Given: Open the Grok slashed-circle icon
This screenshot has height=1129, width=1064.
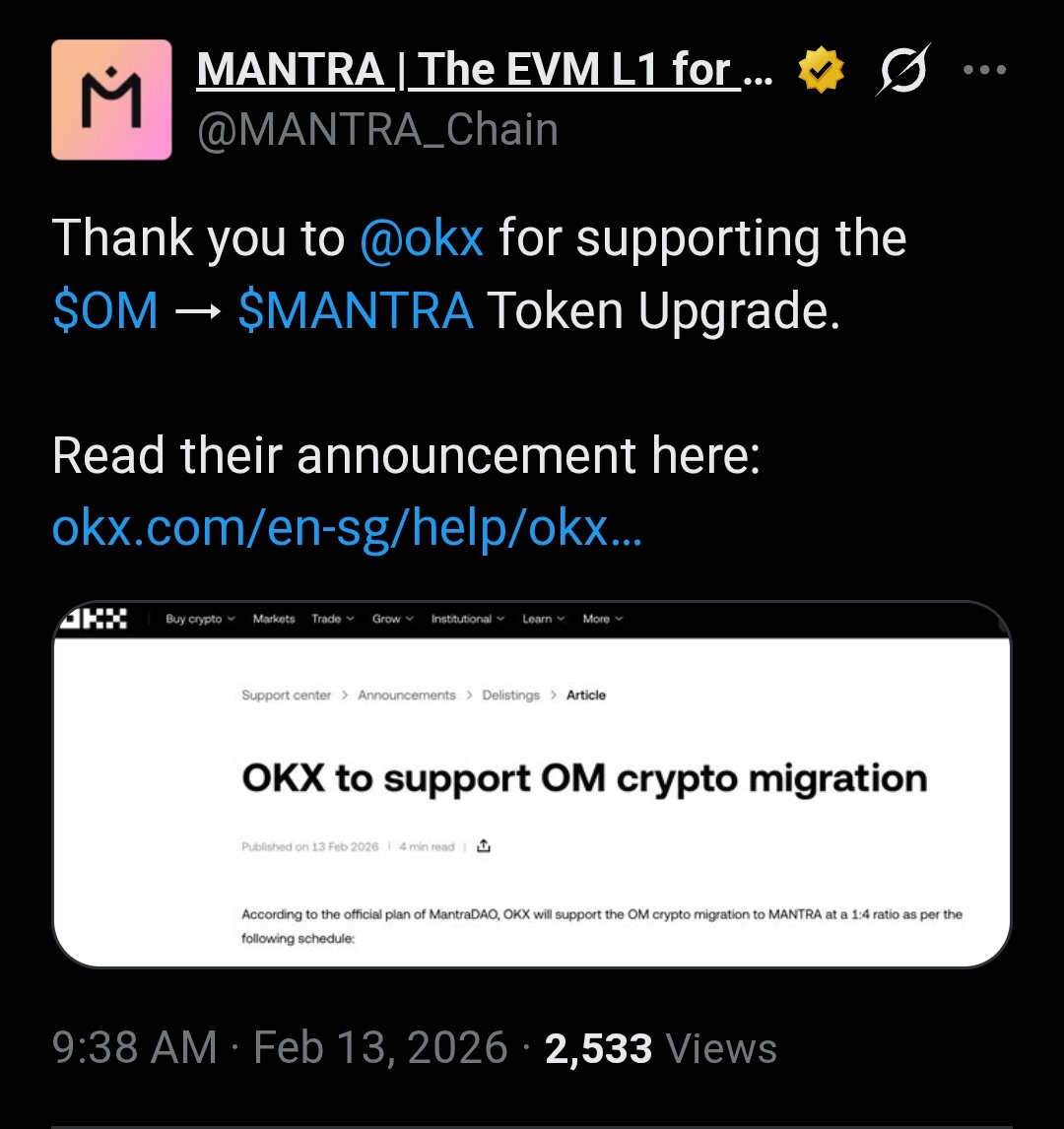Looking at the screenshot, I should point(901,71).
